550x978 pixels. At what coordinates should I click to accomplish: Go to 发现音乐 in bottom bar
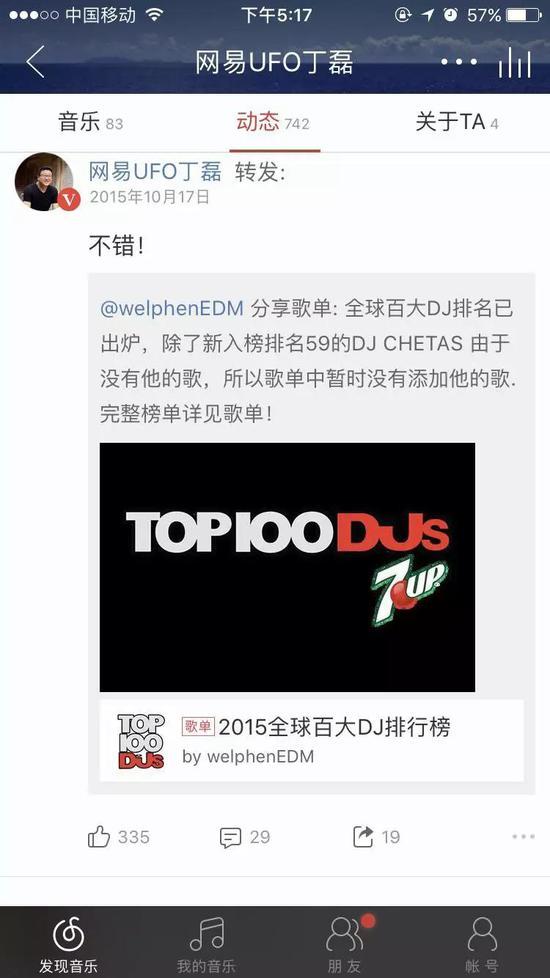pyautogui.click(x=69, y=942)
